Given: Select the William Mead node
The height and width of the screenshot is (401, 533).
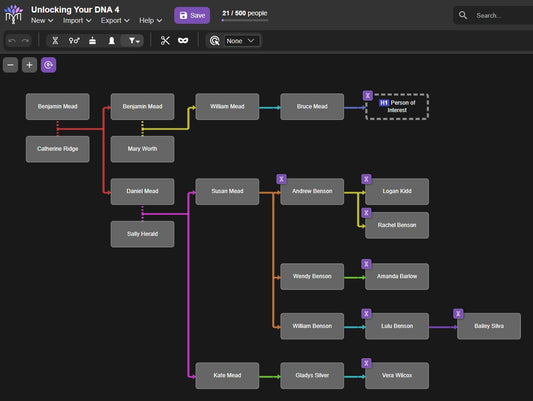Looking at the screenshot, I should [227, 106].
